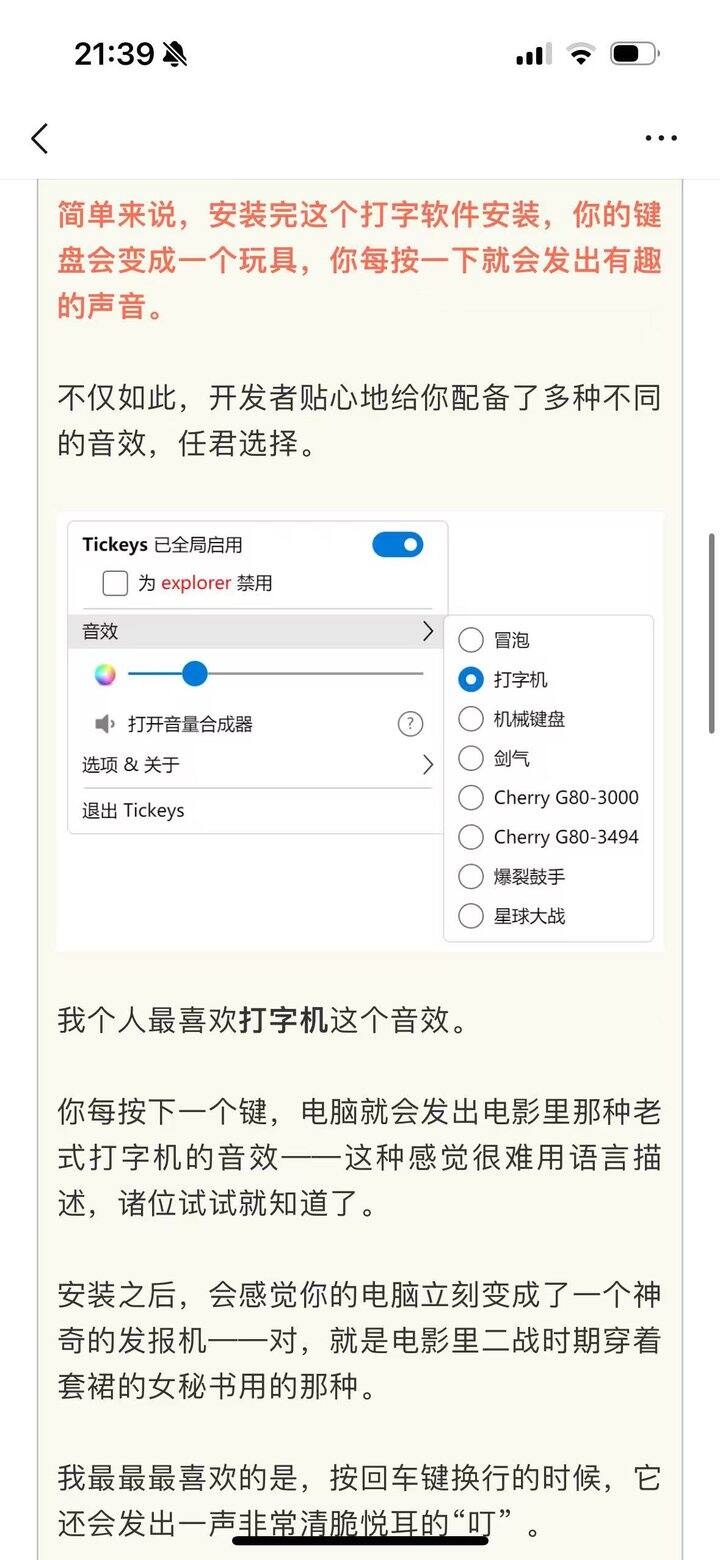The image size is (720, 1560).
Task: Tap the battery status icon
Action: [x=634, y=54]
